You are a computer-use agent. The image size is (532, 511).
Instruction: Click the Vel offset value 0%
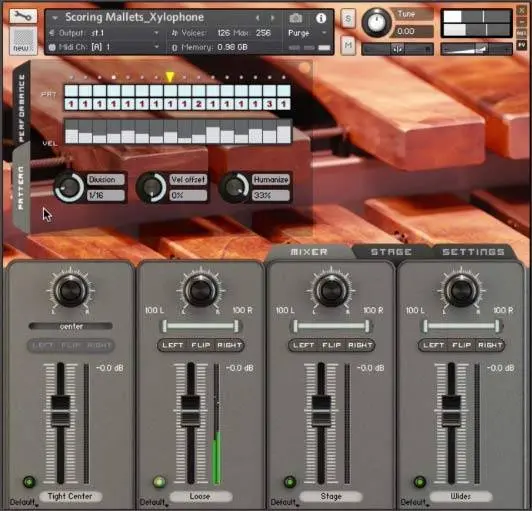pos(188,195)
